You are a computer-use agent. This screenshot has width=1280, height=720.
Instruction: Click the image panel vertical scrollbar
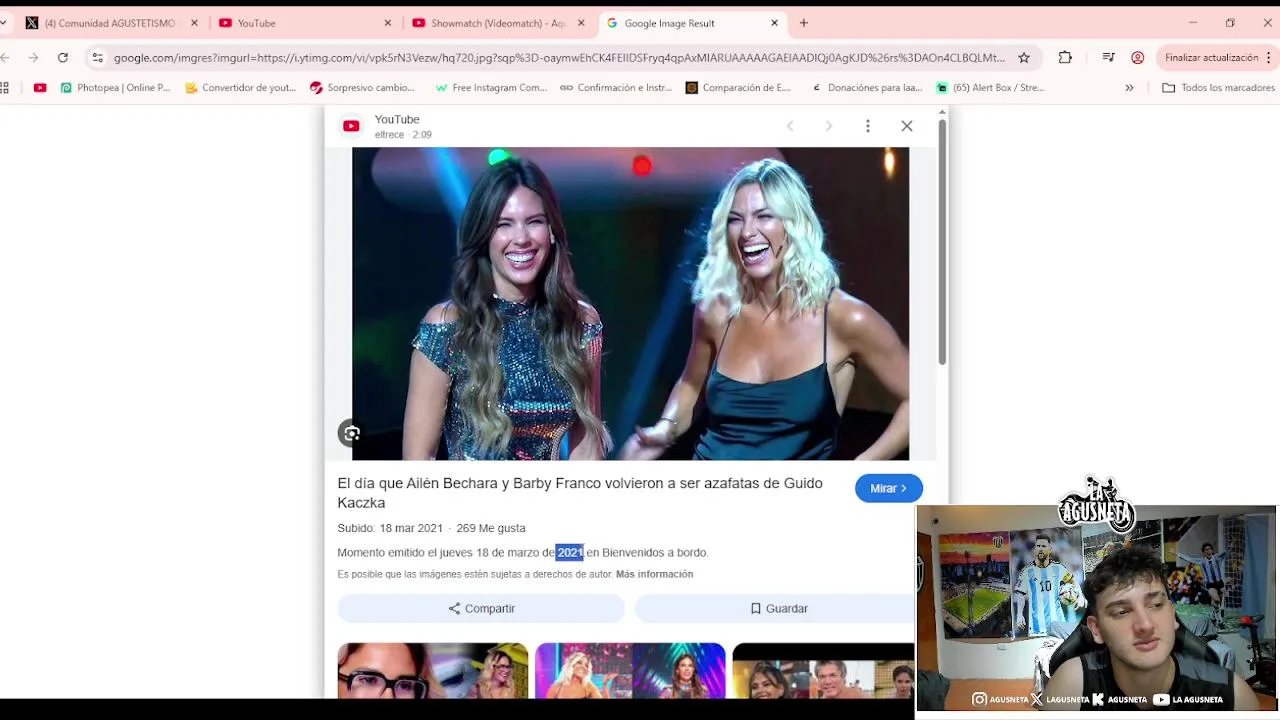pos(942,240)
